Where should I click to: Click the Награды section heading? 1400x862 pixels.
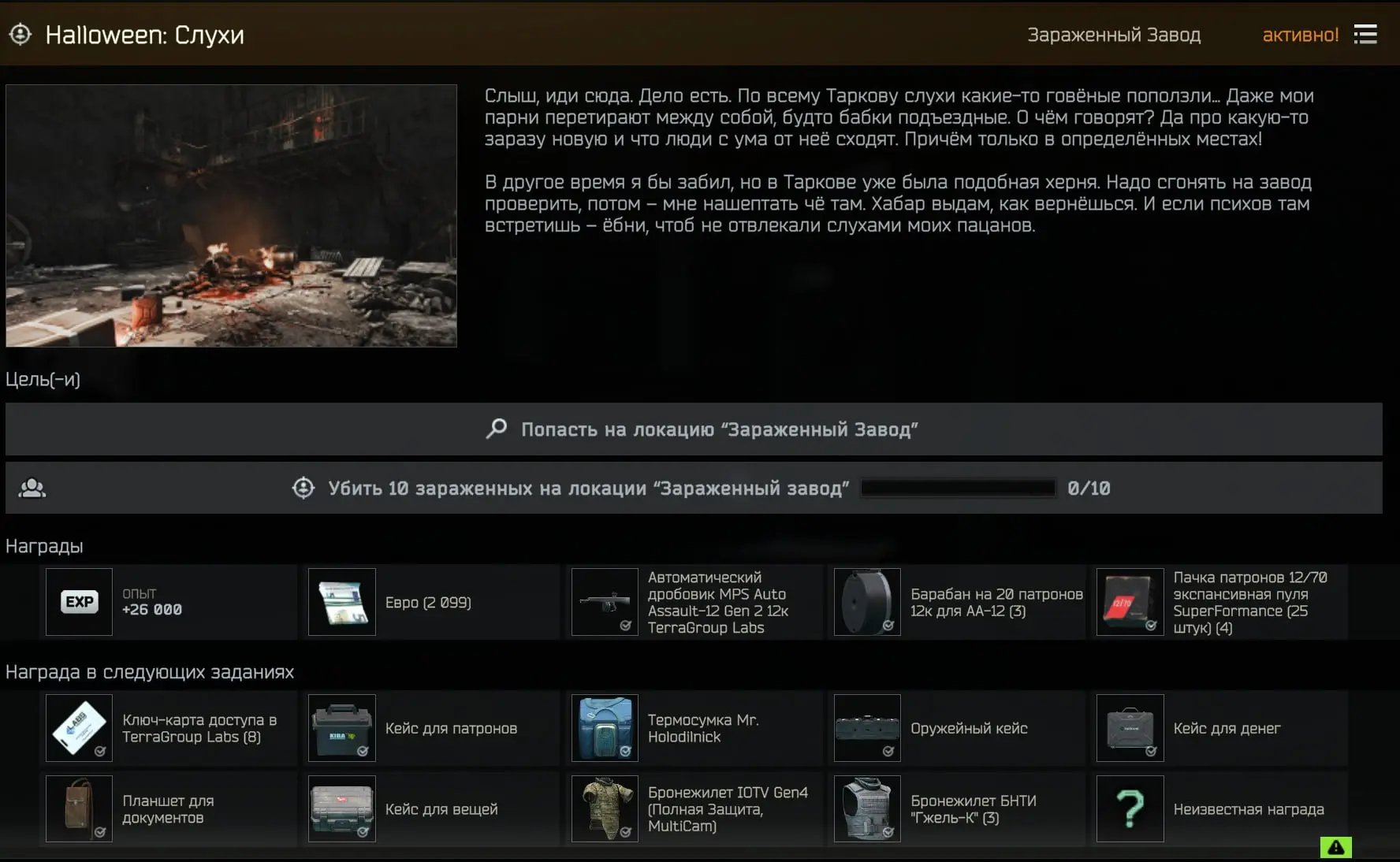pos(44,546)
